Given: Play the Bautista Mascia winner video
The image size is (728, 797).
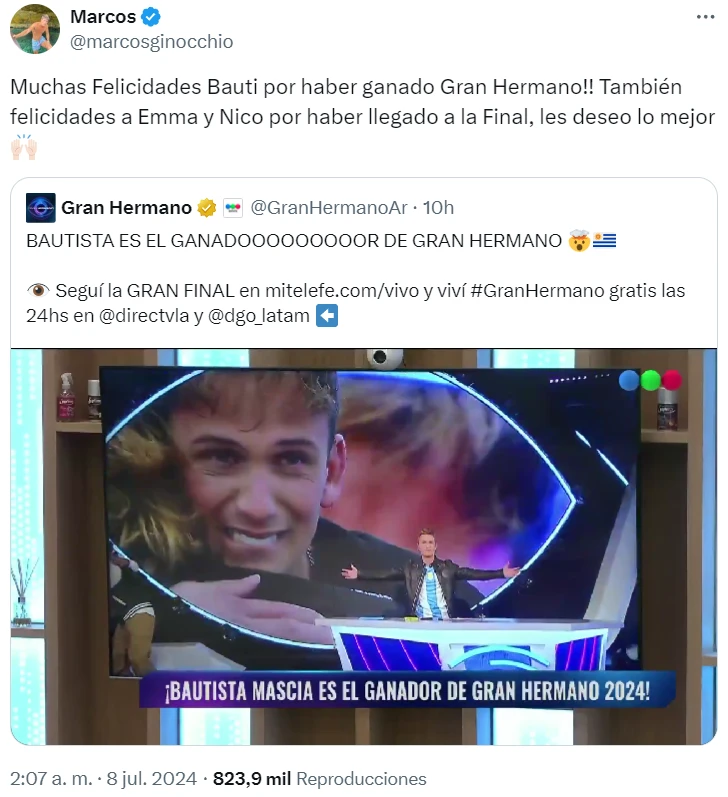Looking at the screenshot, I should (364, 546).
